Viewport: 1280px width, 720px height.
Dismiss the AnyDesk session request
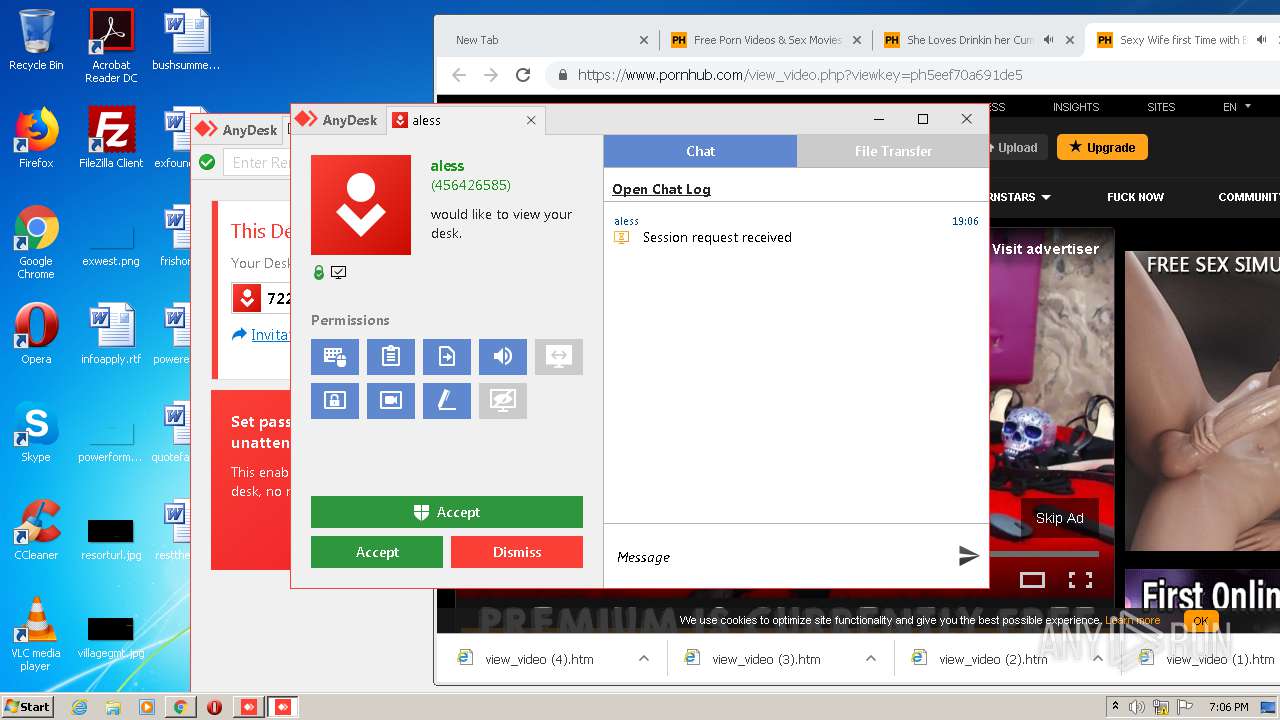(x=517, y=552)
